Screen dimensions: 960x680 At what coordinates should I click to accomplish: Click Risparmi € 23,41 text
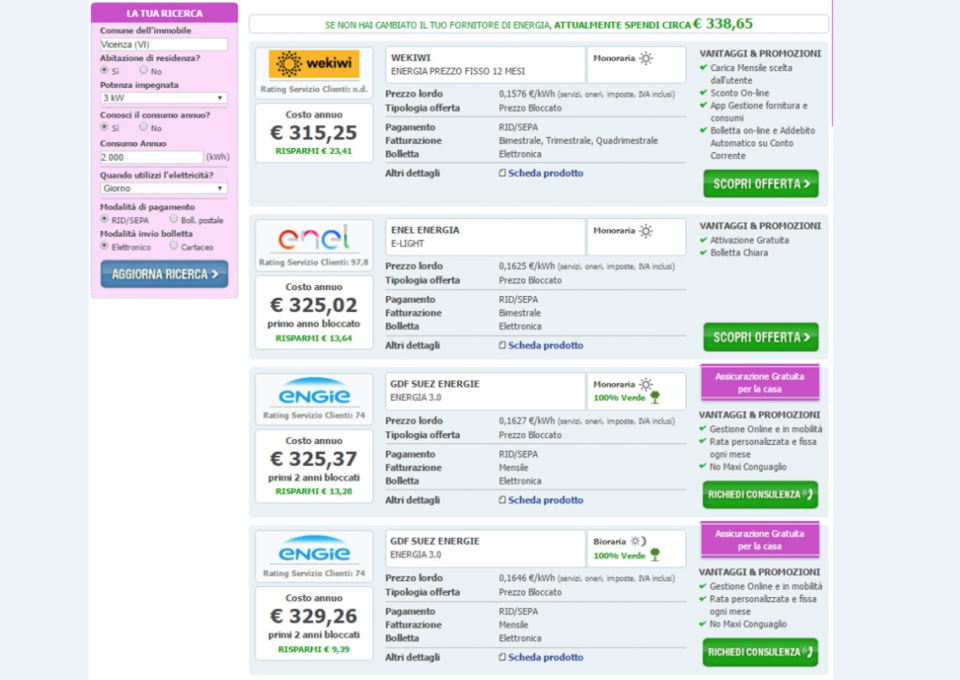tap(313, 151)
